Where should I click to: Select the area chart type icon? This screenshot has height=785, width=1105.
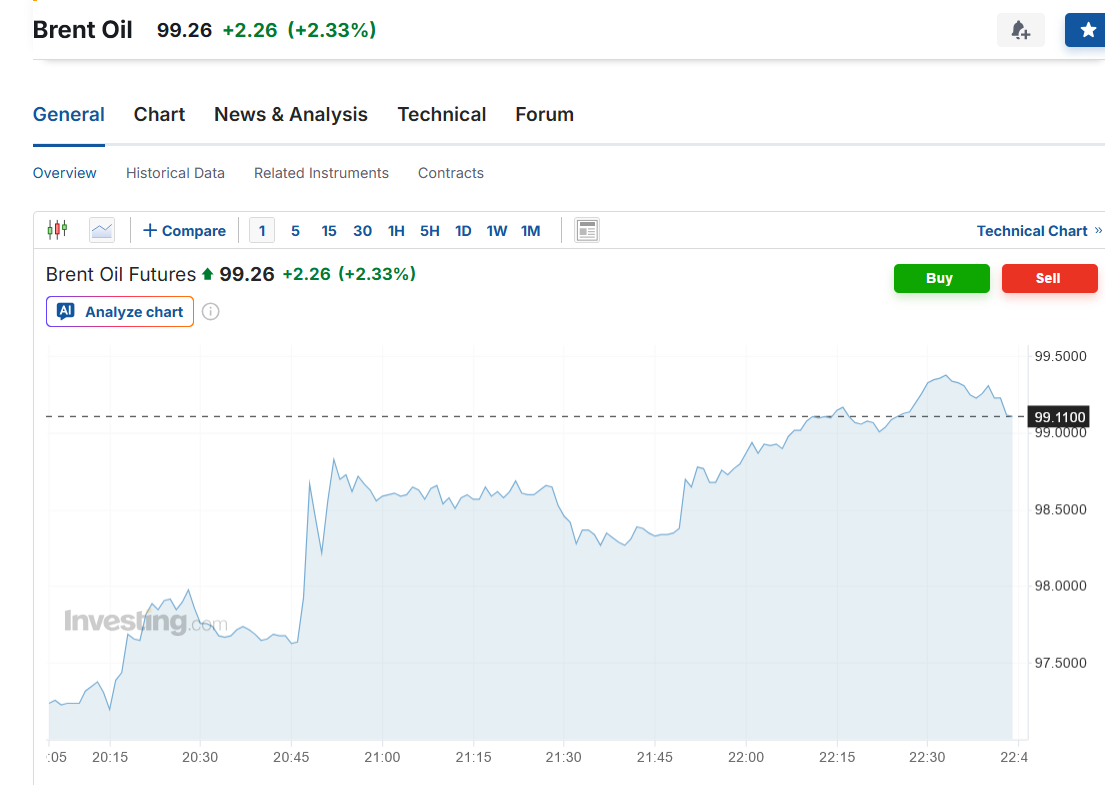pyautogui.click(x=102, y=230)
